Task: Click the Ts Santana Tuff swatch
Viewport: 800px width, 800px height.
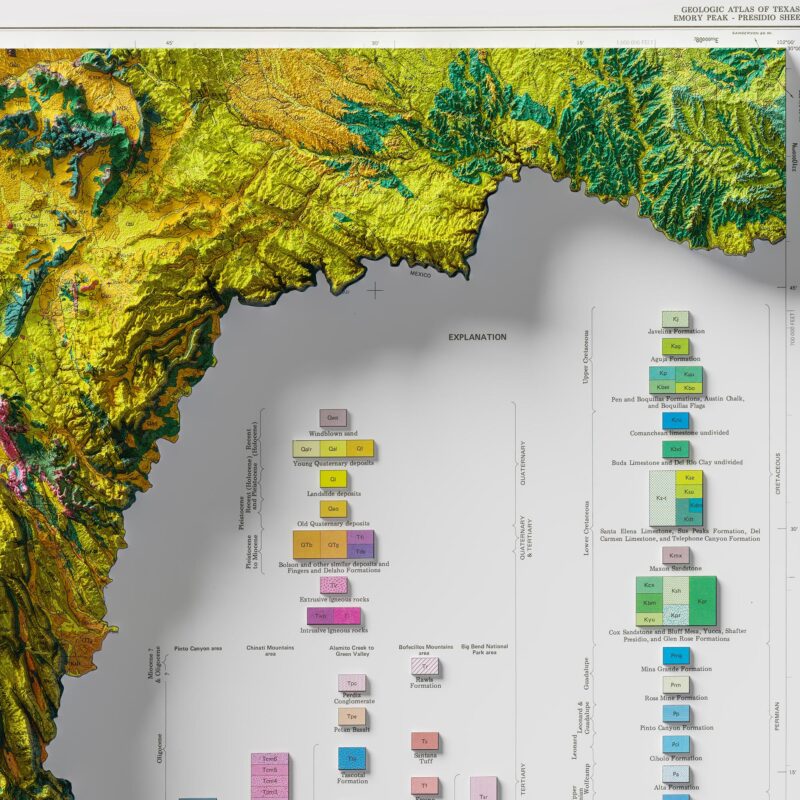Action: click(x=424, y=741)
